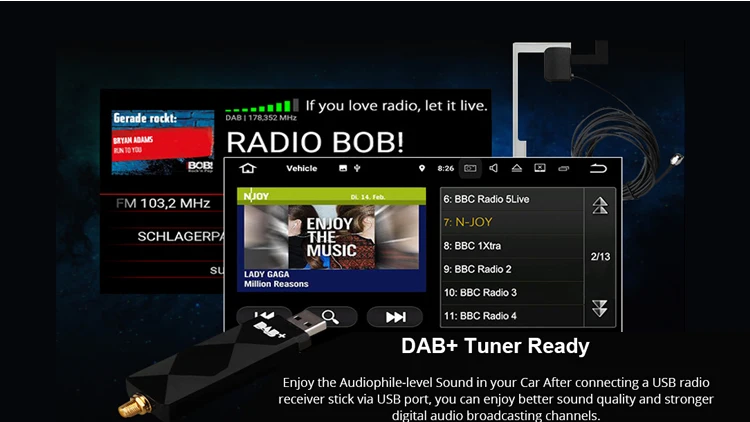The width and height of the screenshot is (750, 422).
Task: Tap the Bryan Adams Radio BOB artwork
Action: [163, 142]
